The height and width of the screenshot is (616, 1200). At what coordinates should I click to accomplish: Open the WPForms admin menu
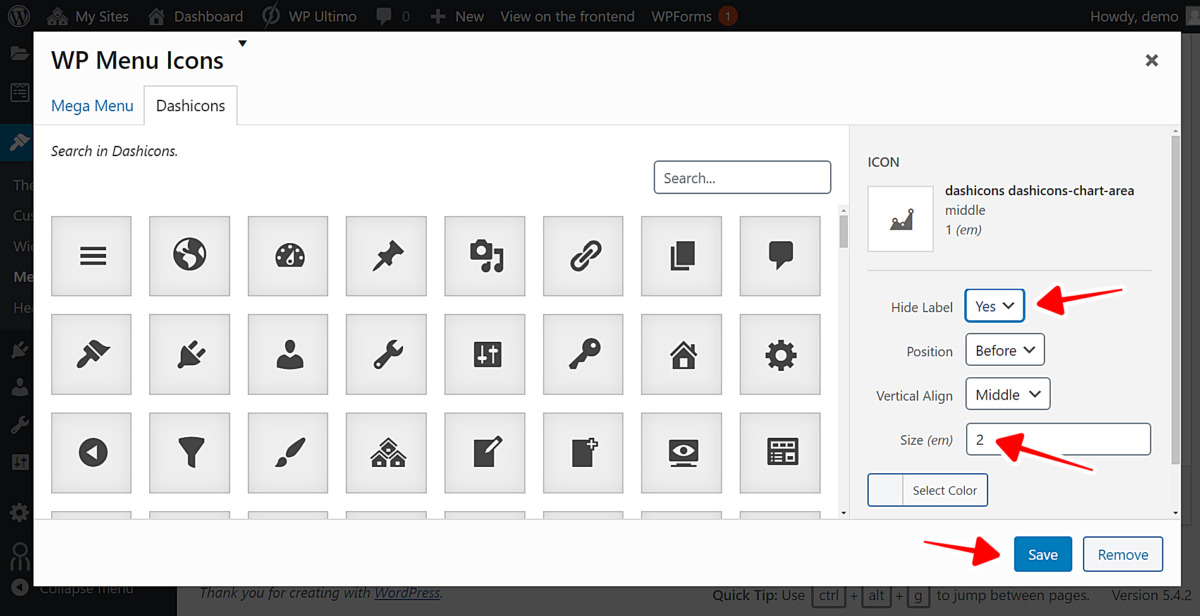(x=685, y=16)
